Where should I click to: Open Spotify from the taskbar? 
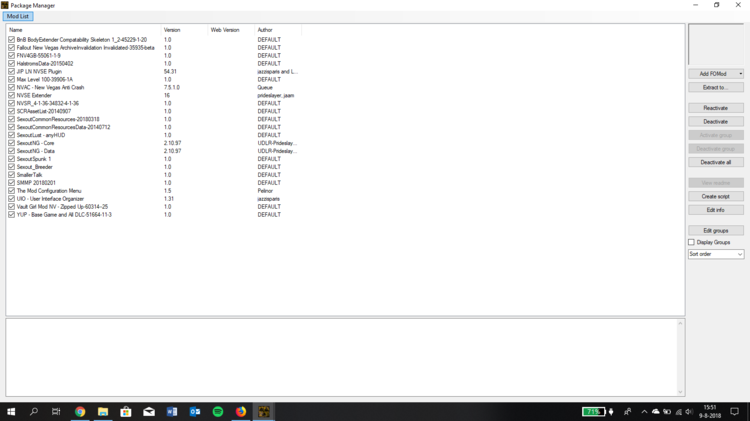tap(218, 411)
